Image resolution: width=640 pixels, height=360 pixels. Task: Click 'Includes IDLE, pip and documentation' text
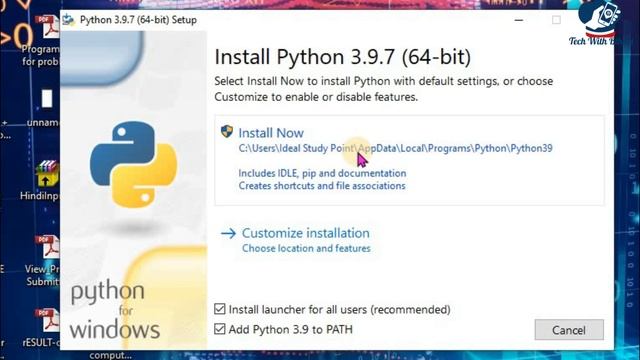pyautogui.click(x=322, y=173)
